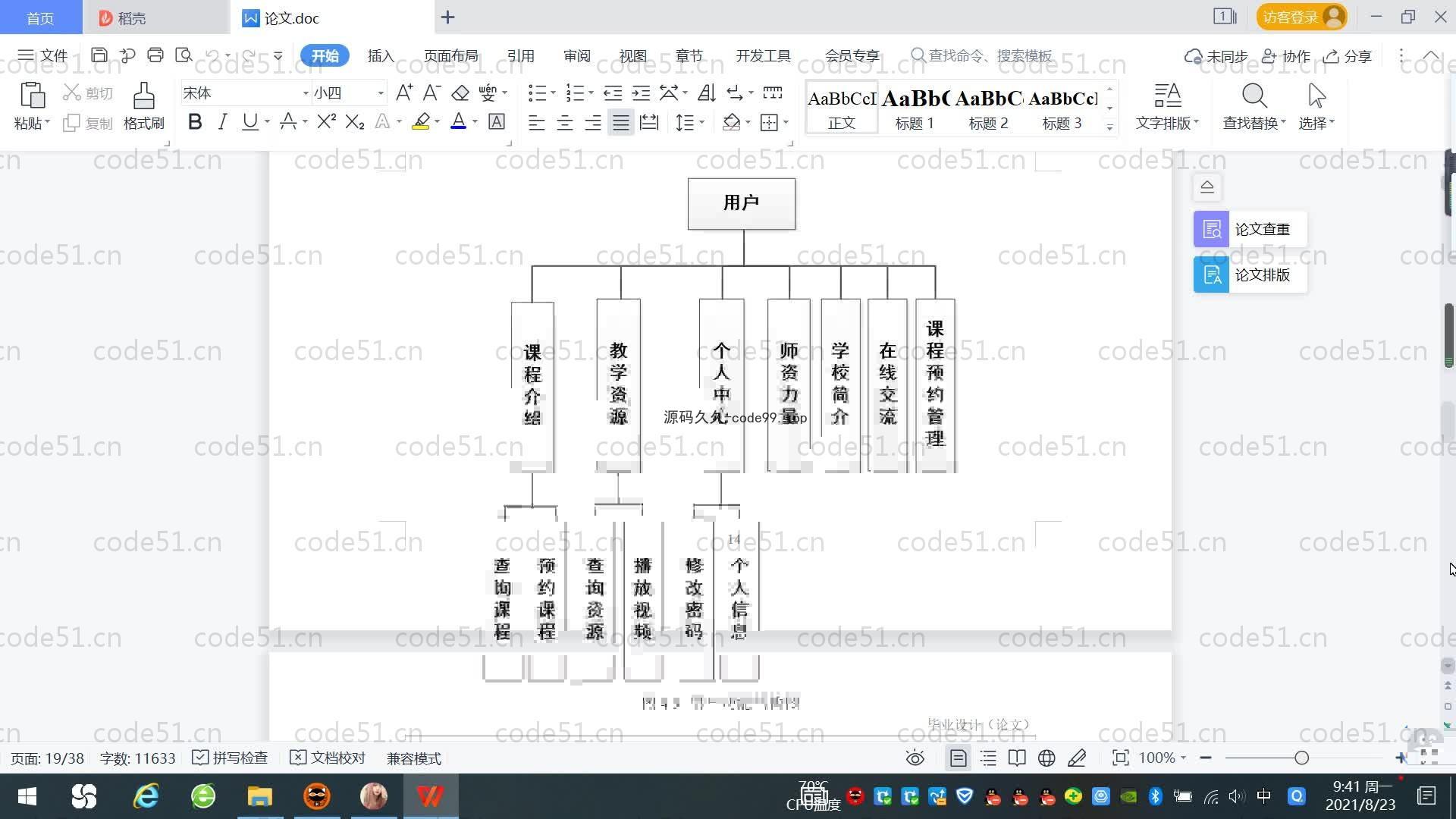1456x819 pixels.
Task: Apply superscript formatting
Action: point(326,121)
